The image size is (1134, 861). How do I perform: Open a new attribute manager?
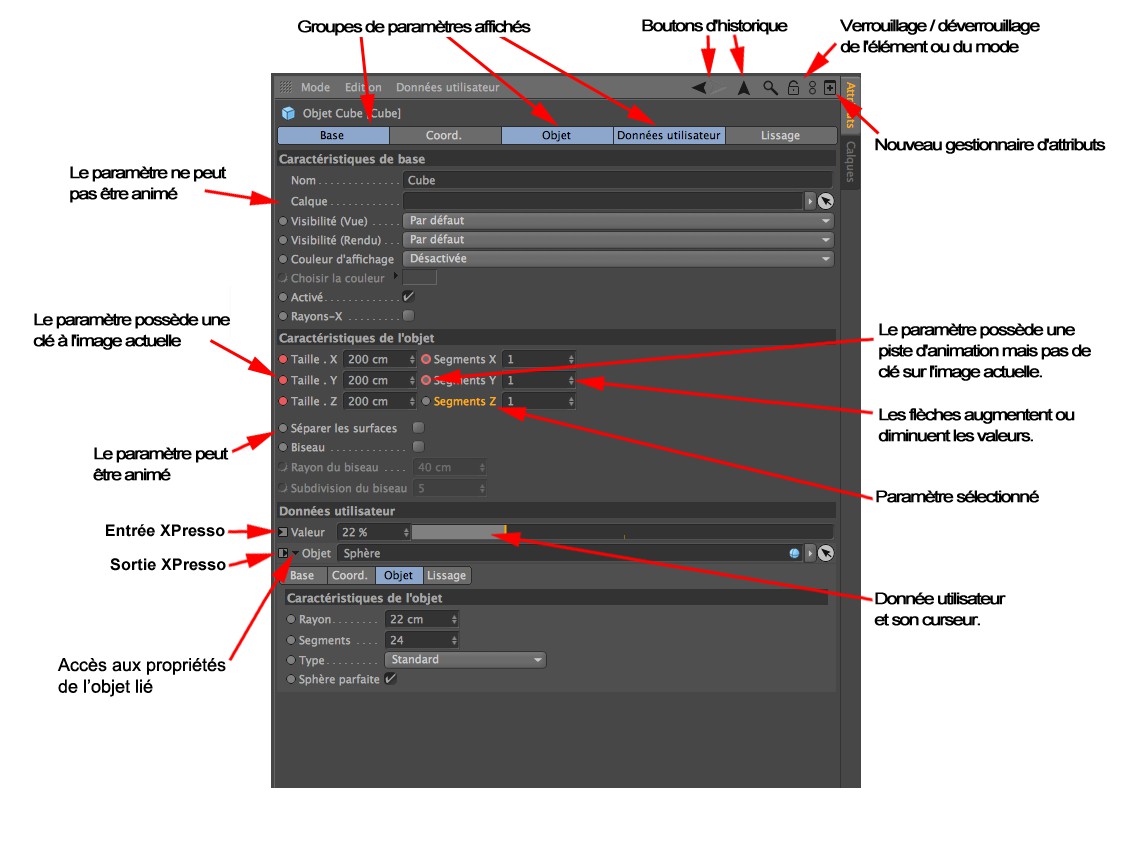pyautogui.click(x=830, y=88)
